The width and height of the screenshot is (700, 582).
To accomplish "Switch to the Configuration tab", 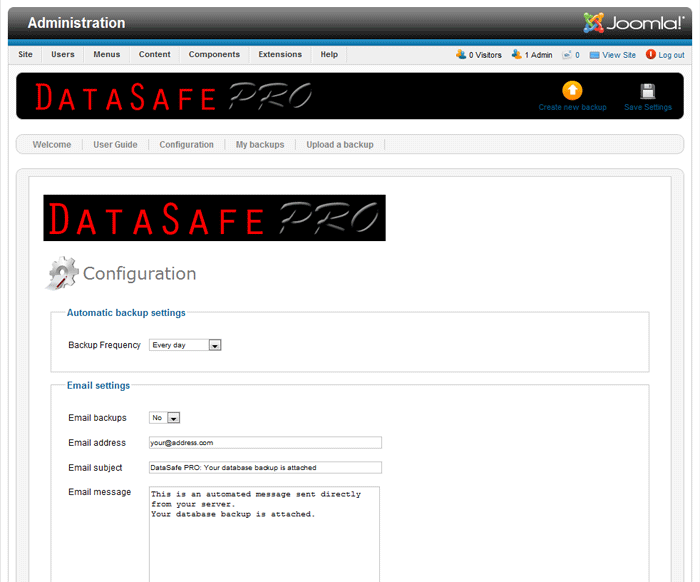I will coord(187,145).
